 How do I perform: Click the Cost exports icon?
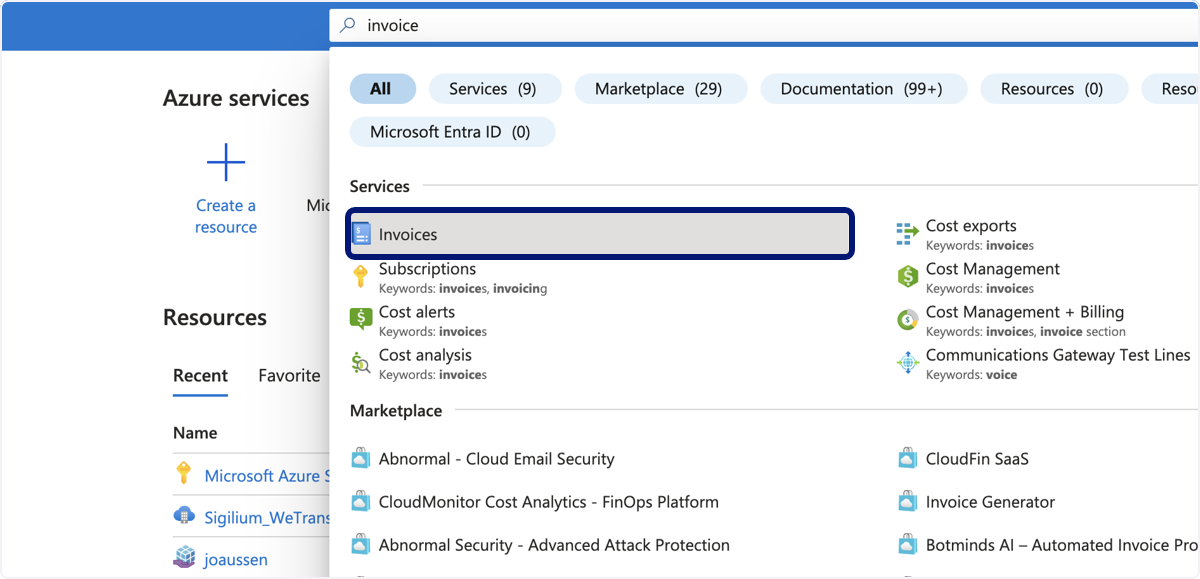click(x=907, y=234)
